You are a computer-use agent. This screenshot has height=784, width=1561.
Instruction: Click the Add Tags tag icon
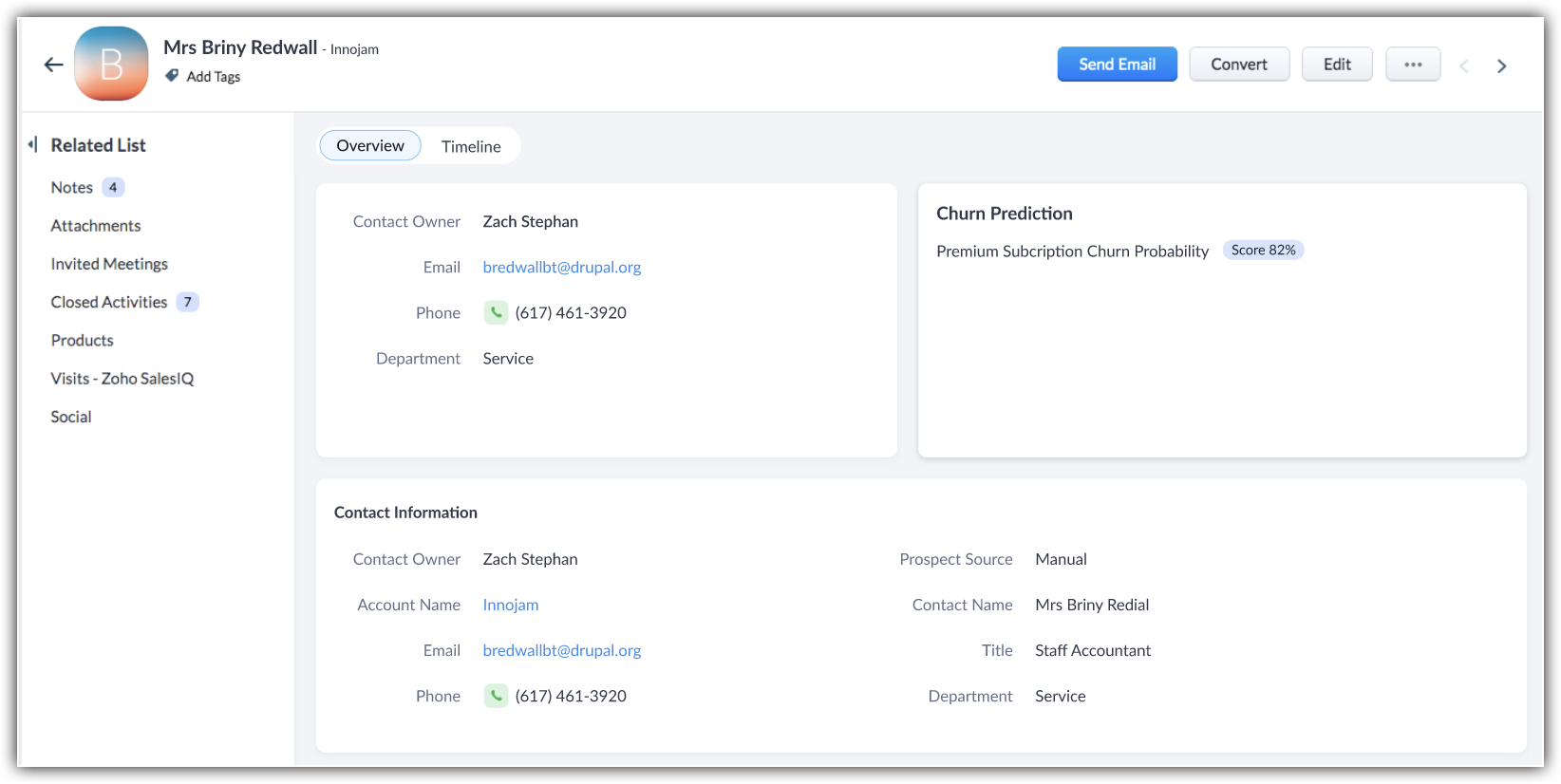(x=172, y=76)
